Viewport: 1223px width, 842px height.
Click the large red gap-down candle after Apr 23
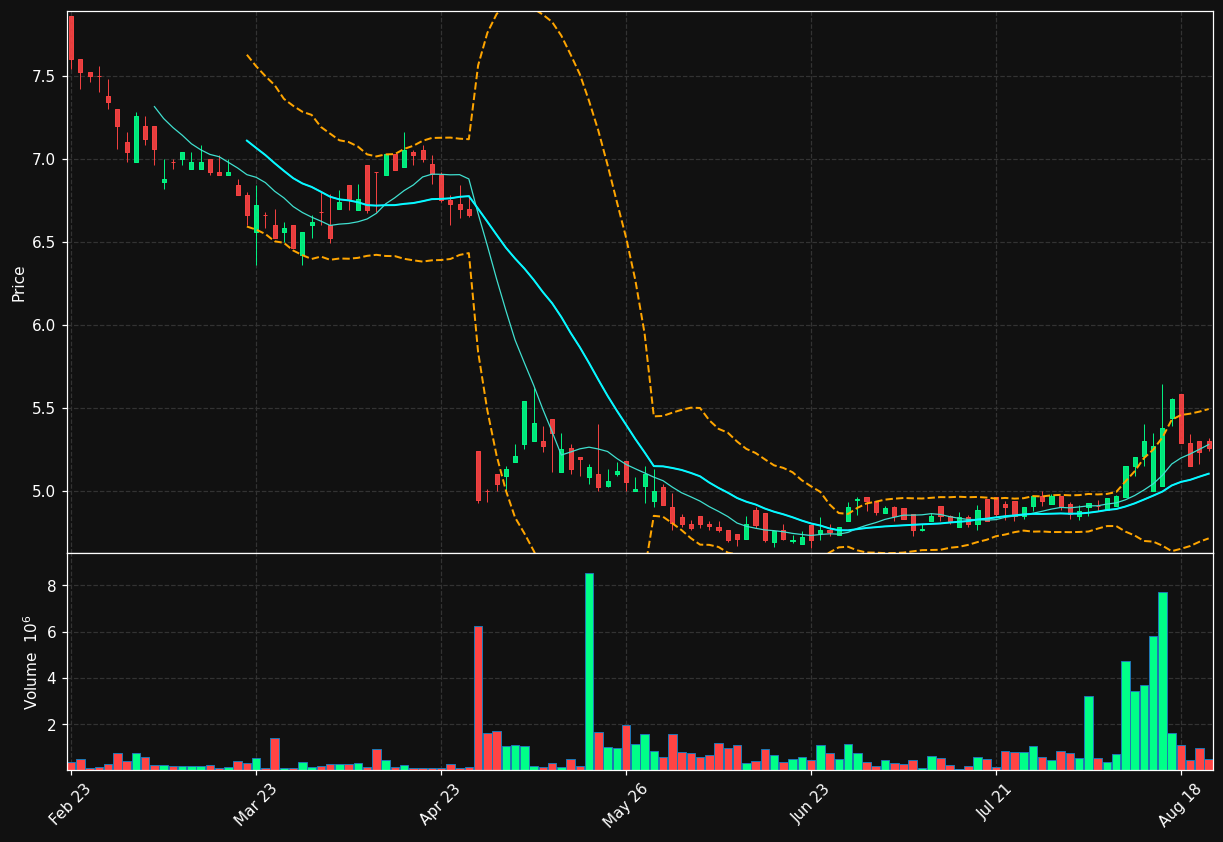(478, 476)
